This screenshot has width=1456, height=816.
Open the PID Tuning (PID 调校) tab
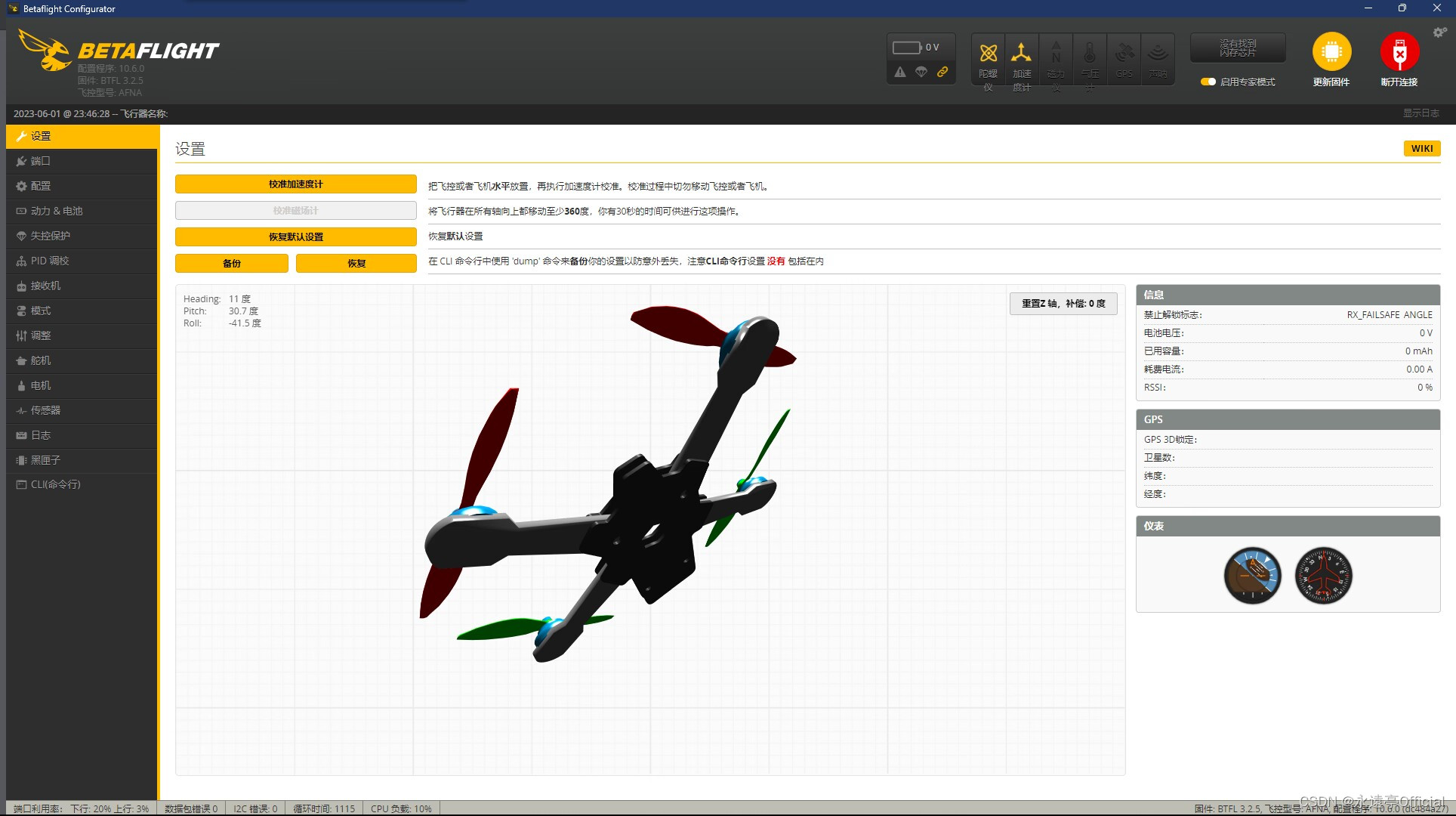click(50, 261)
